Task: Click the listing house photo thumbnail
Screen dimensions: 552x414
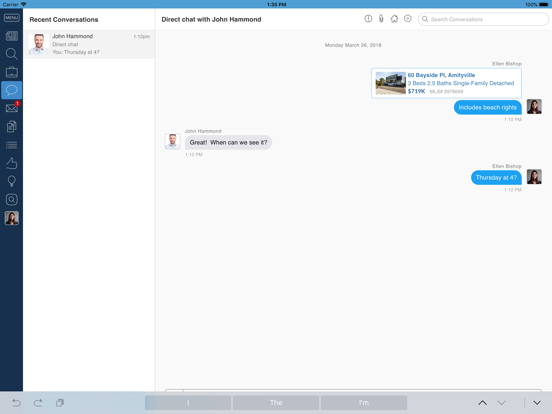Action: click(390, 83)
